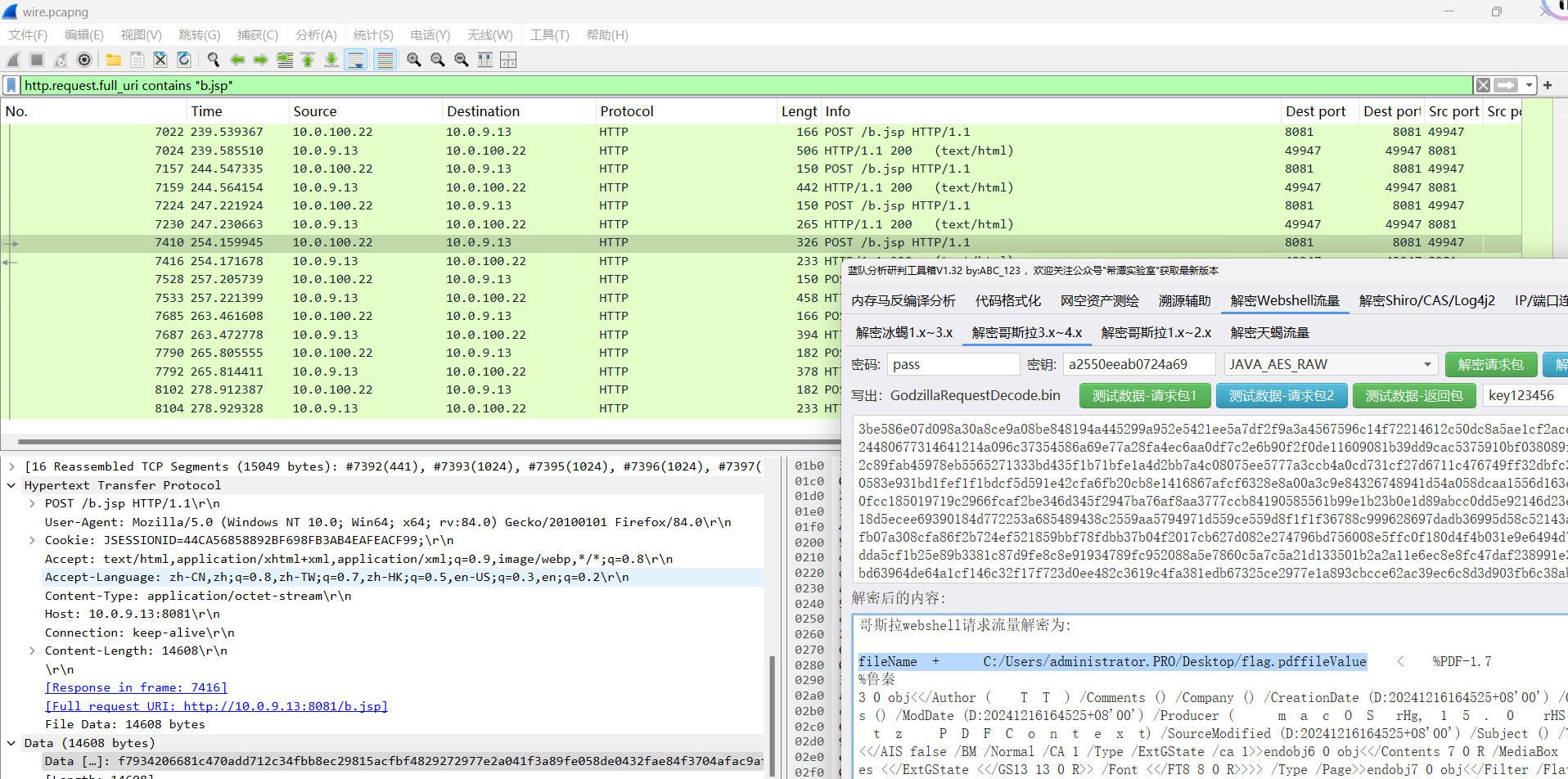
Task: Open capture options gear icon
Action: click(x=84, y=60)
